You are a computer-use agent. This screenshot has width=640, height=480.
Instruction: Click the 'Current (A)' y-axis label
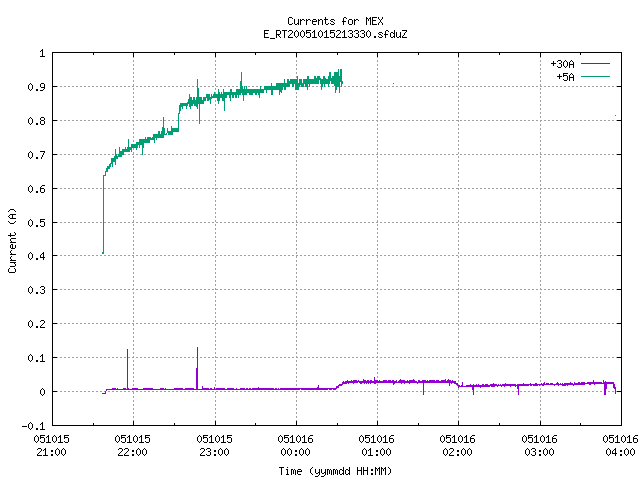point(13,240)
